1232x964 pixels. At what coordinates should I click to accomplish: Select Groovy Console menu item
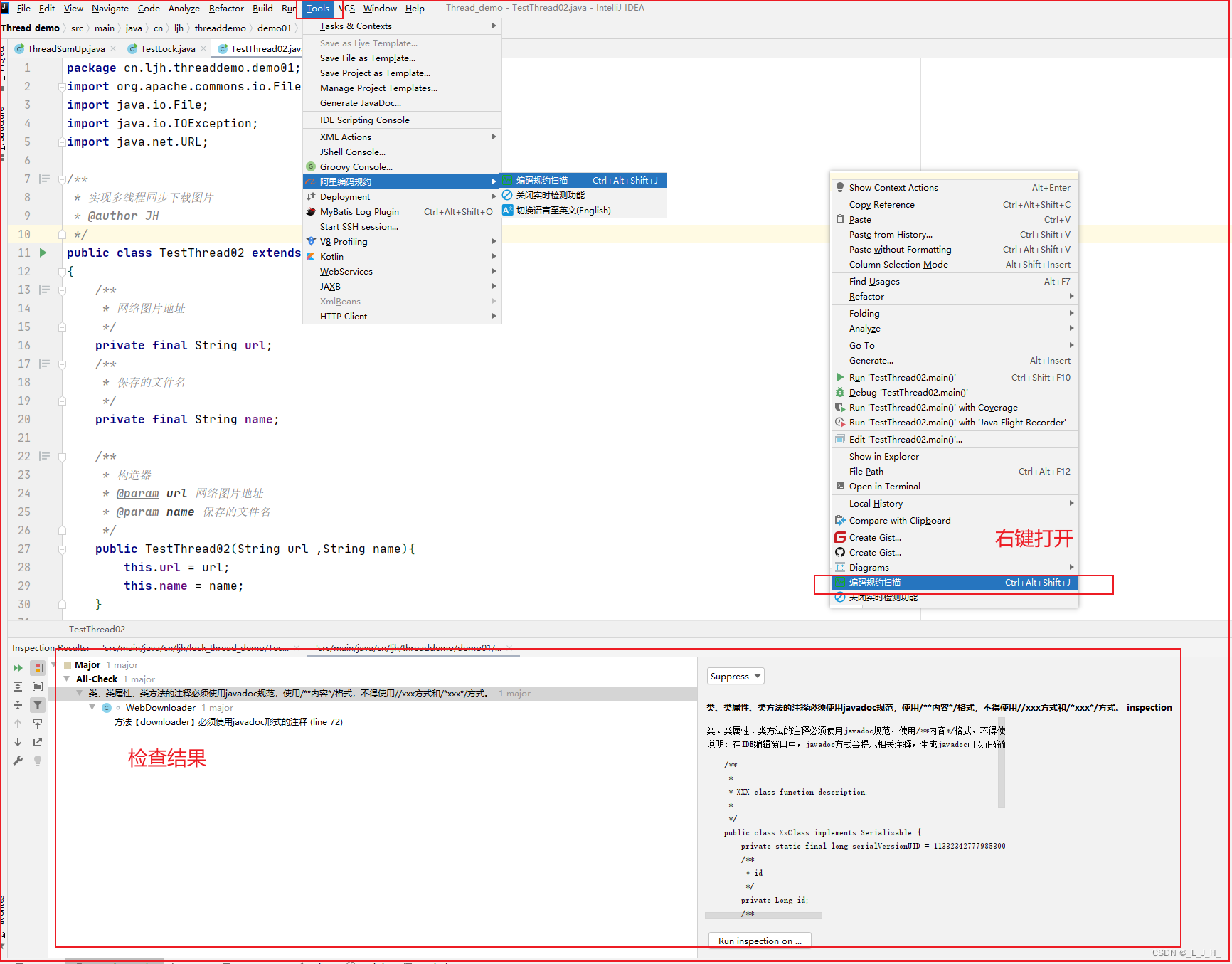click(402, 167)
